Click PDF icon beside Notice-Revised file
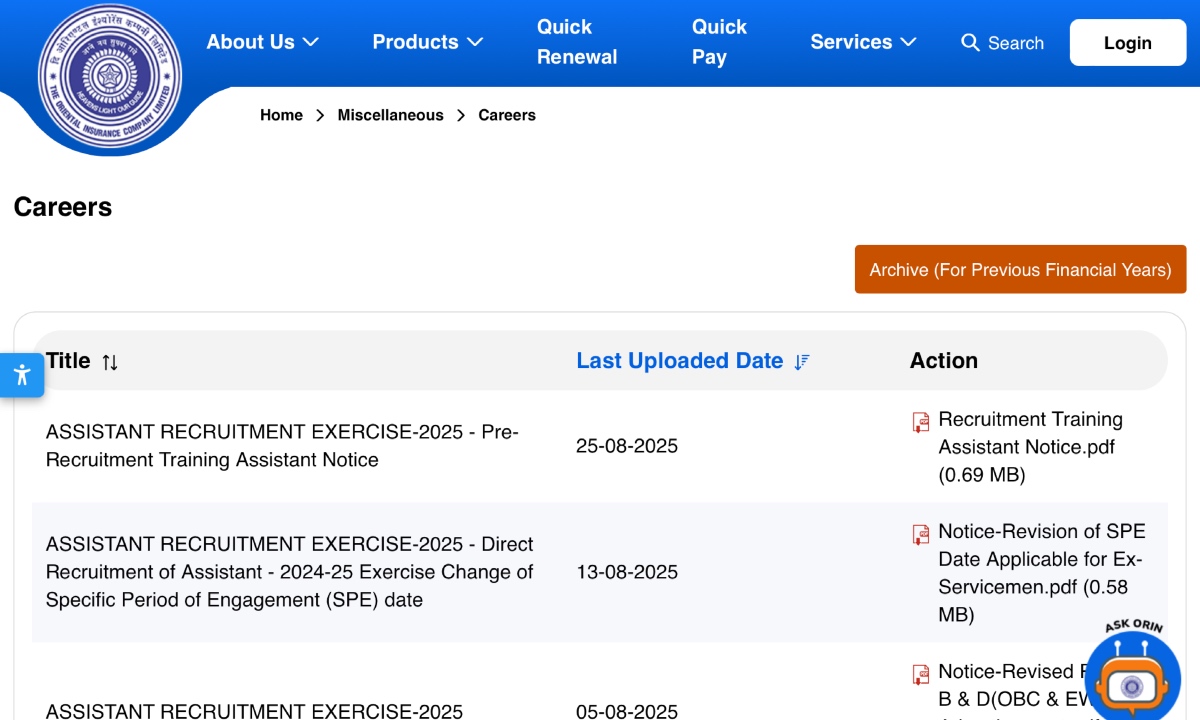The image size is (1200, 720). tap(921, 674)
